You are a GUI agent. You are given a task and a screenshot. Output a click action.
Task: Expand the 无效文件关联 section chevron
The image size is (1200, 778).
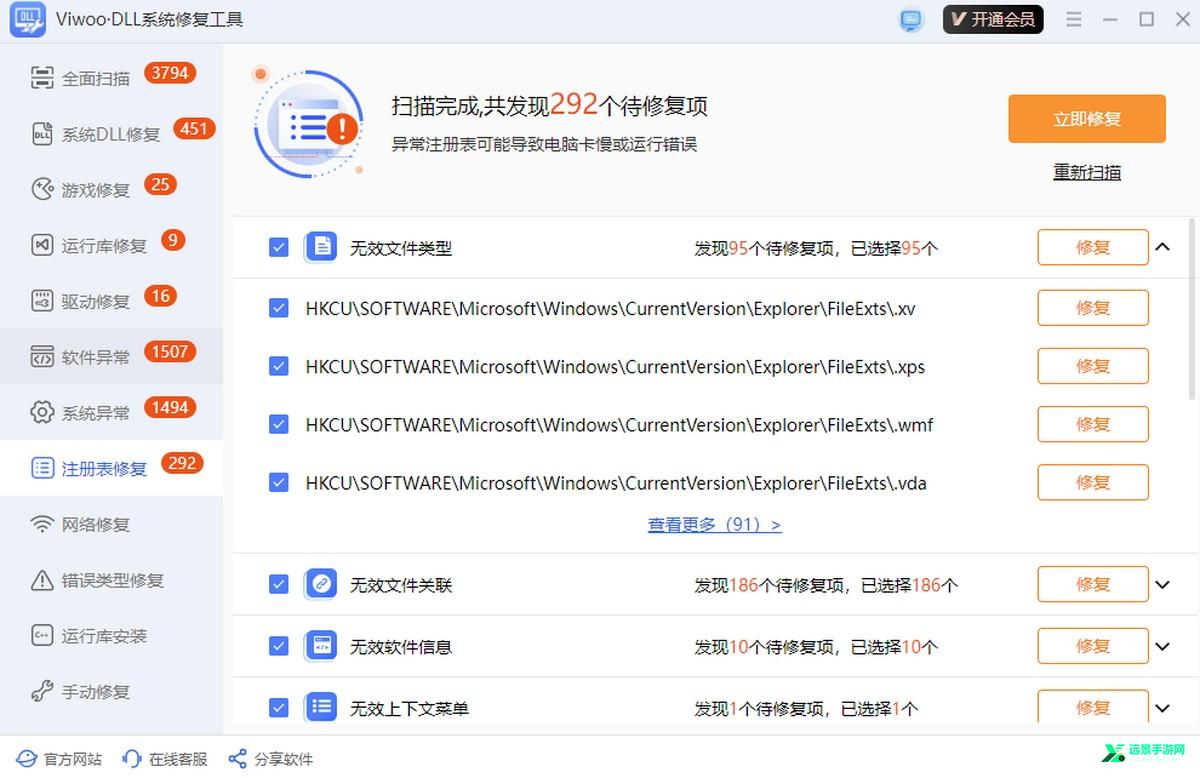1162,585
